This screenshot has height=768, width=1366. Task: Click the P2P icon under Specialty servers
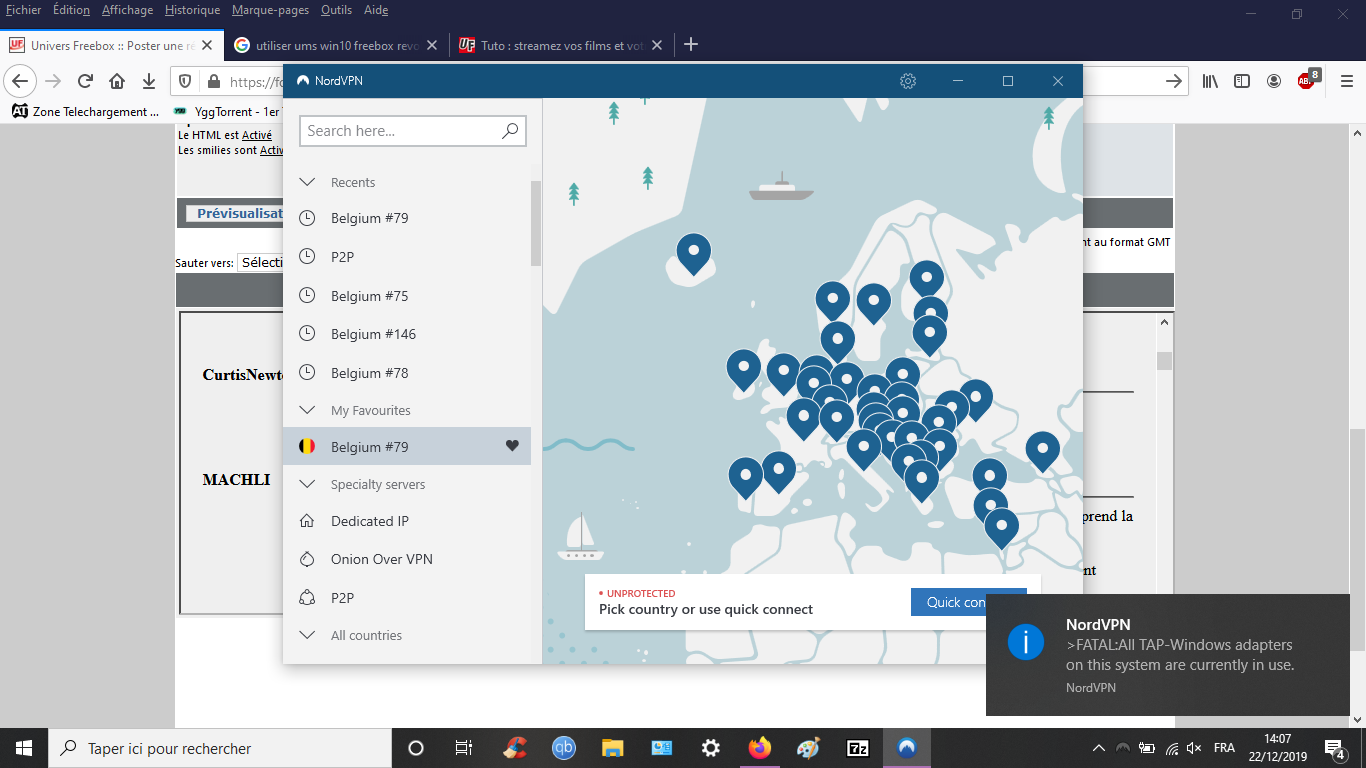pyautogui.click(x=308, y=598)
